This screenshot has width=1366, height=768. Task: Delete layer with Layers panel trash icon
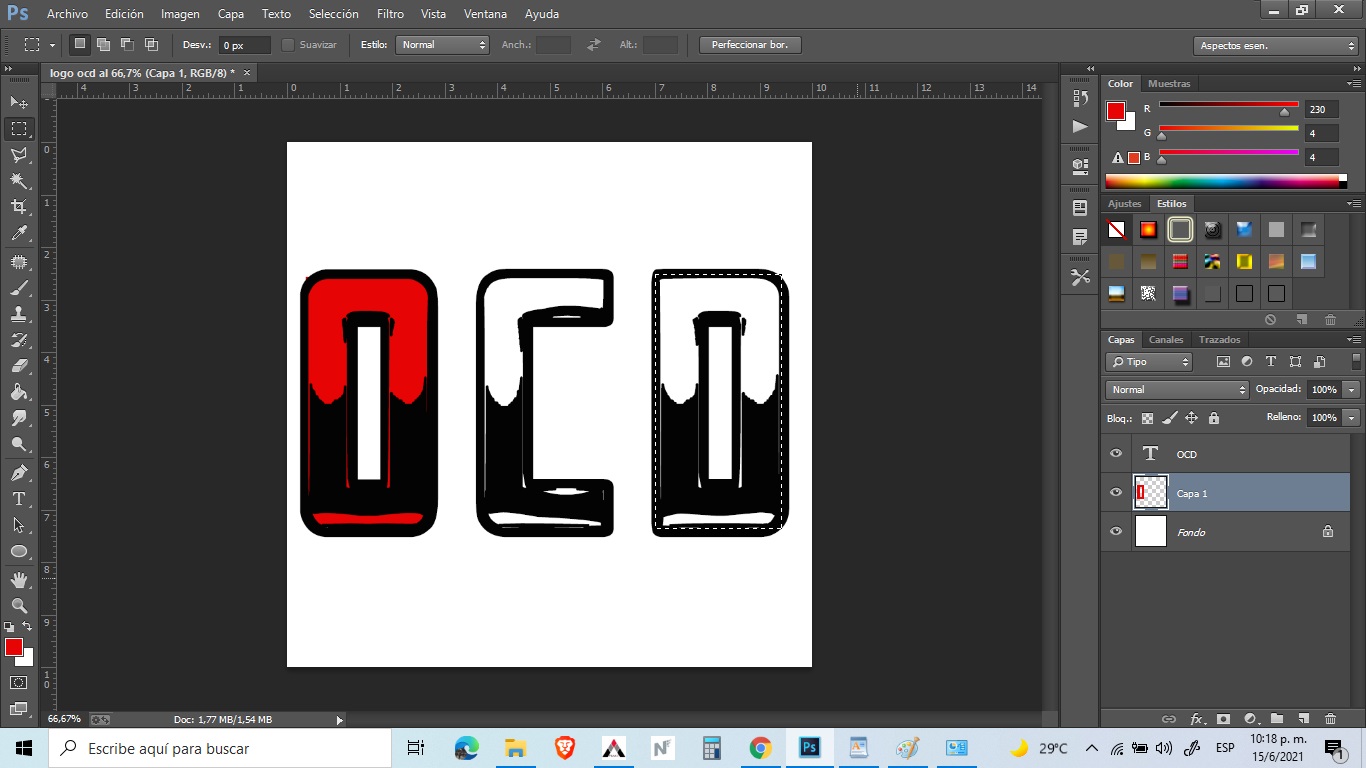click(x=1330, y=718)
